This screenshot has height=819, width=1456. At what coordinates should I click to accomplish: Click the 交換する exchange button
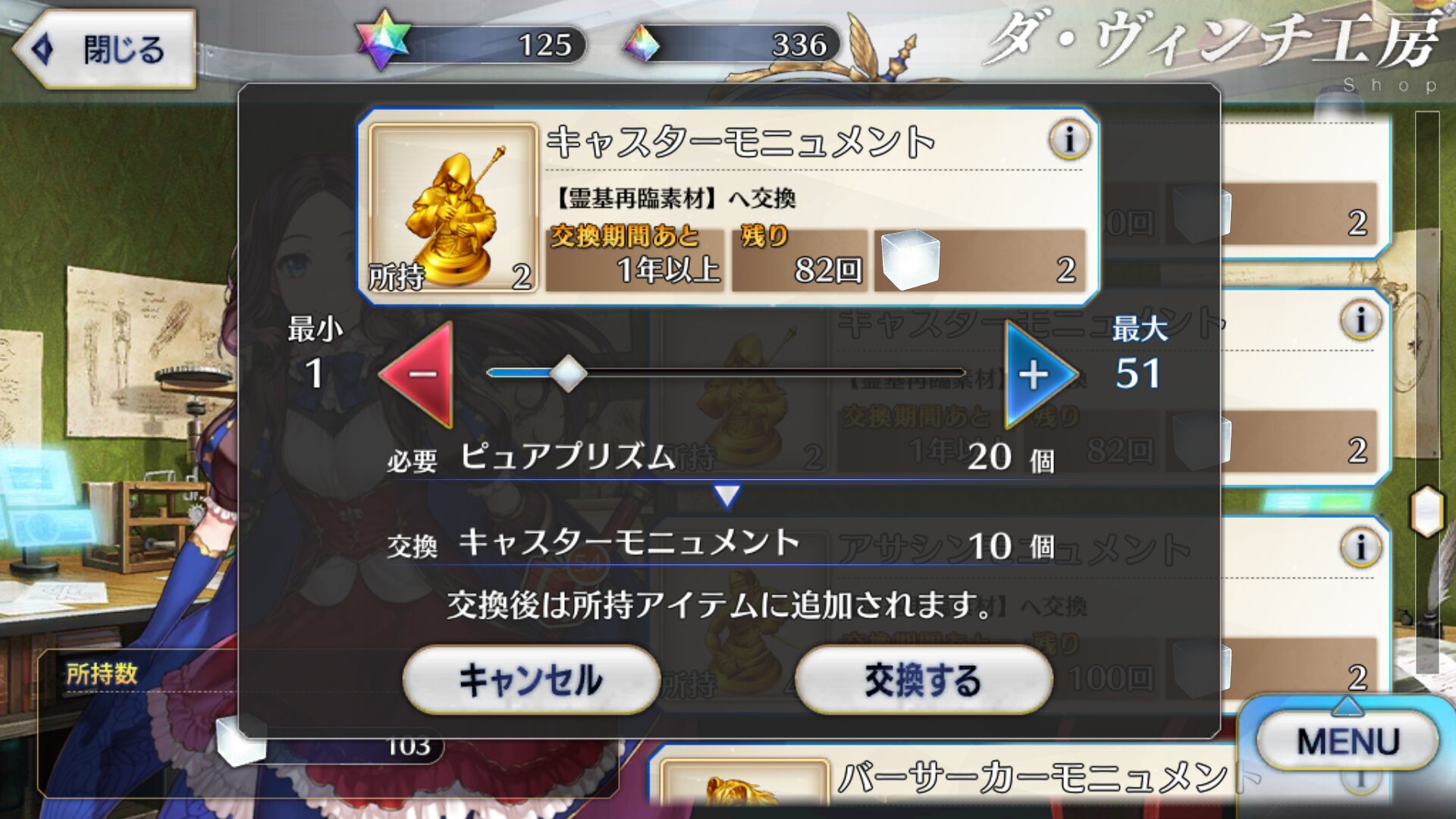(x=923, y=679)
